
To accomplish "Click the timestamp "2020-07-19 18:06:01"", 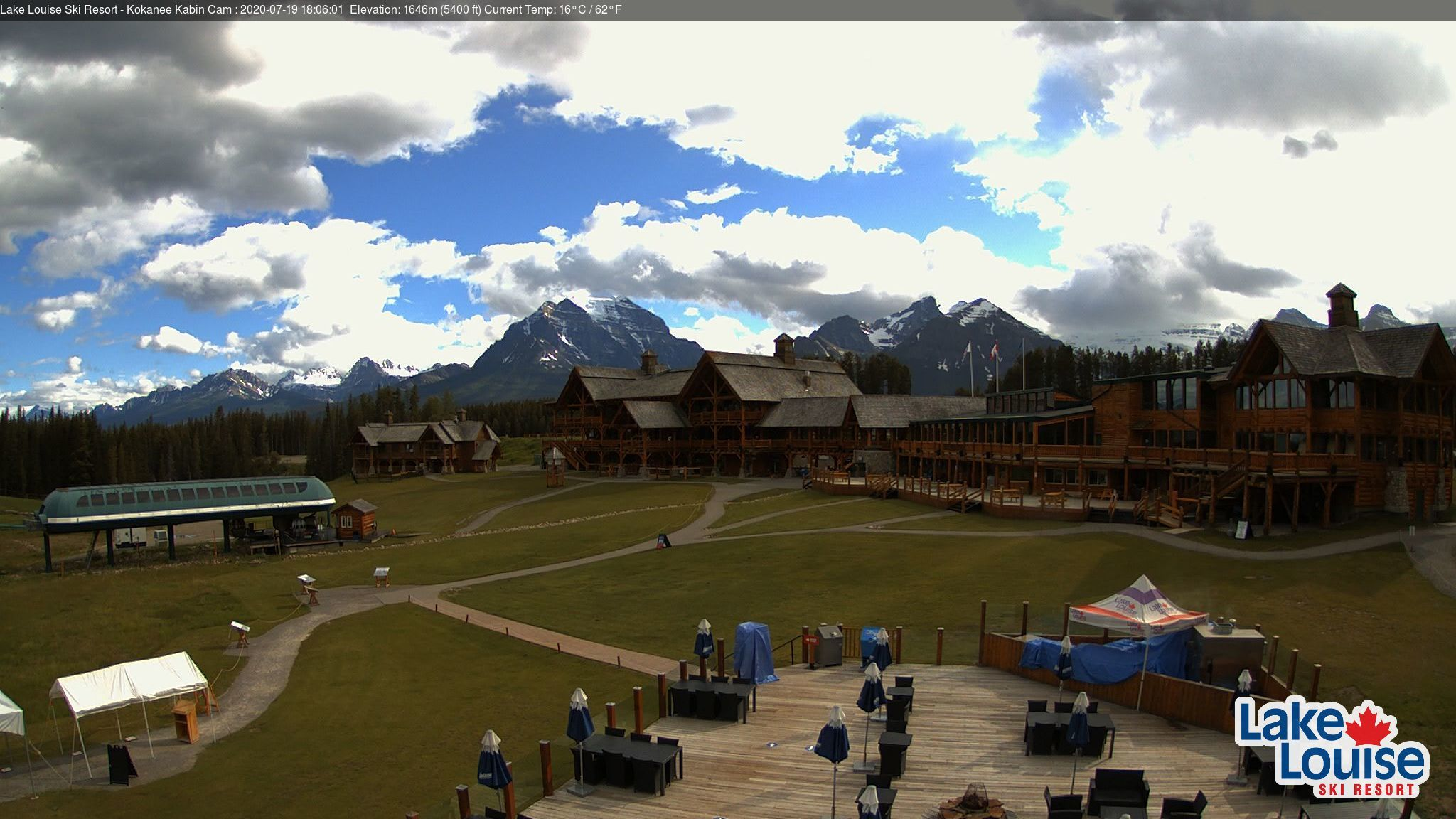I will coord(292,10).
